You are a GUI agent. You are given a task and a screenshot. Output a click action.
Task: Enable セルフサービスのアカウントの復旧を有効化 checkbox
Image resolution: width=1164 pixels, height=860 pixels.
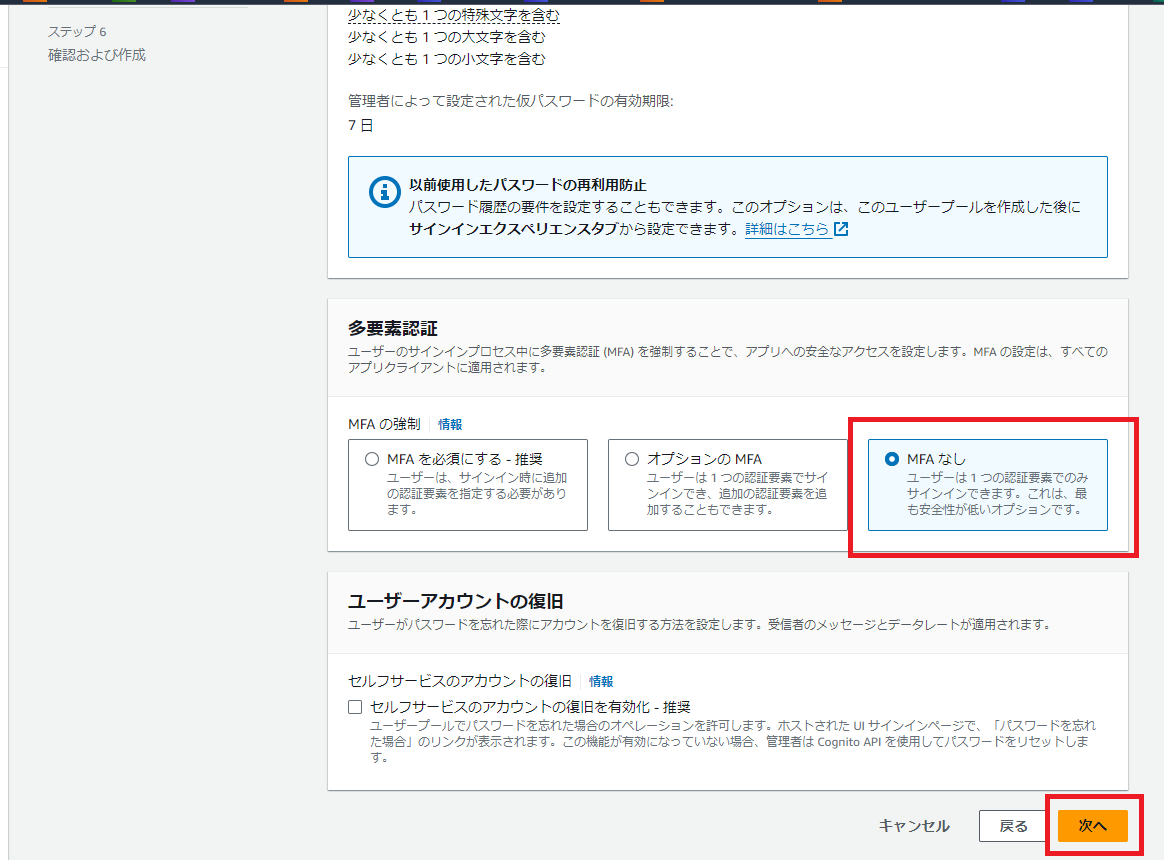coord(354,706)
